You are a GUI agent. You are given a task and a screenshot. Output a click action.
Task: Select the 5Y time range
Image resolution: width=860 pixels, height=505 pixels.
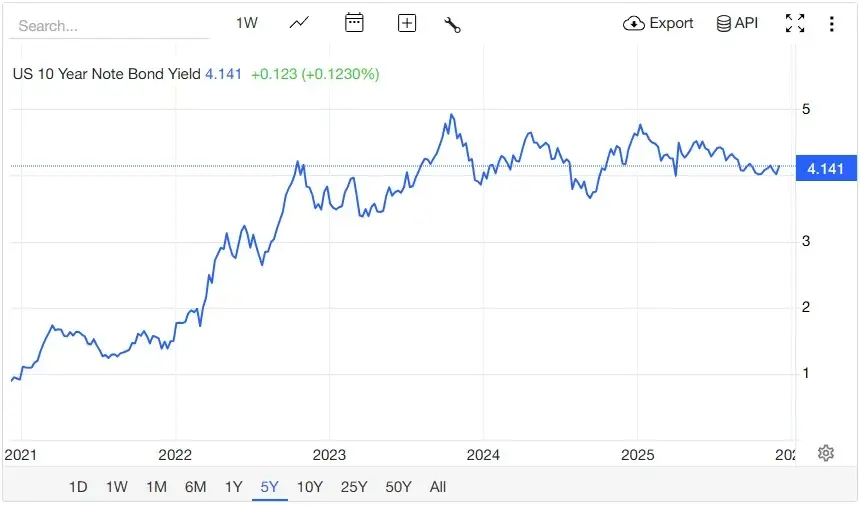click(270, 487)
